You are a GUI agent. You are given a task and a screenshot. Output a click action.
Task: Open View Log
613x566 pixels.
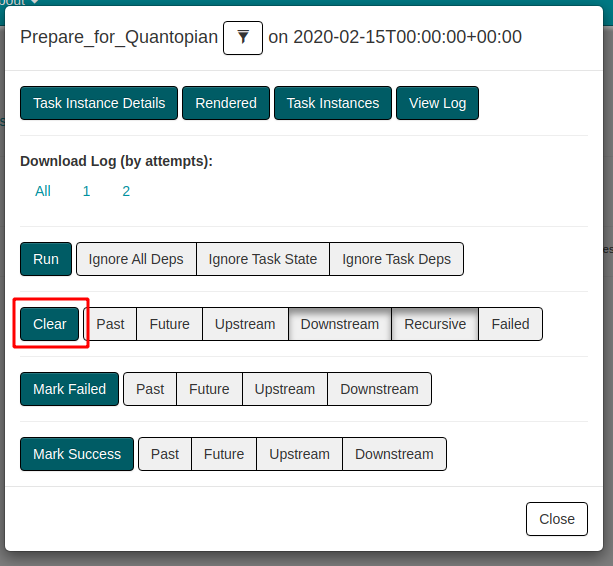[x=437, y=103]
